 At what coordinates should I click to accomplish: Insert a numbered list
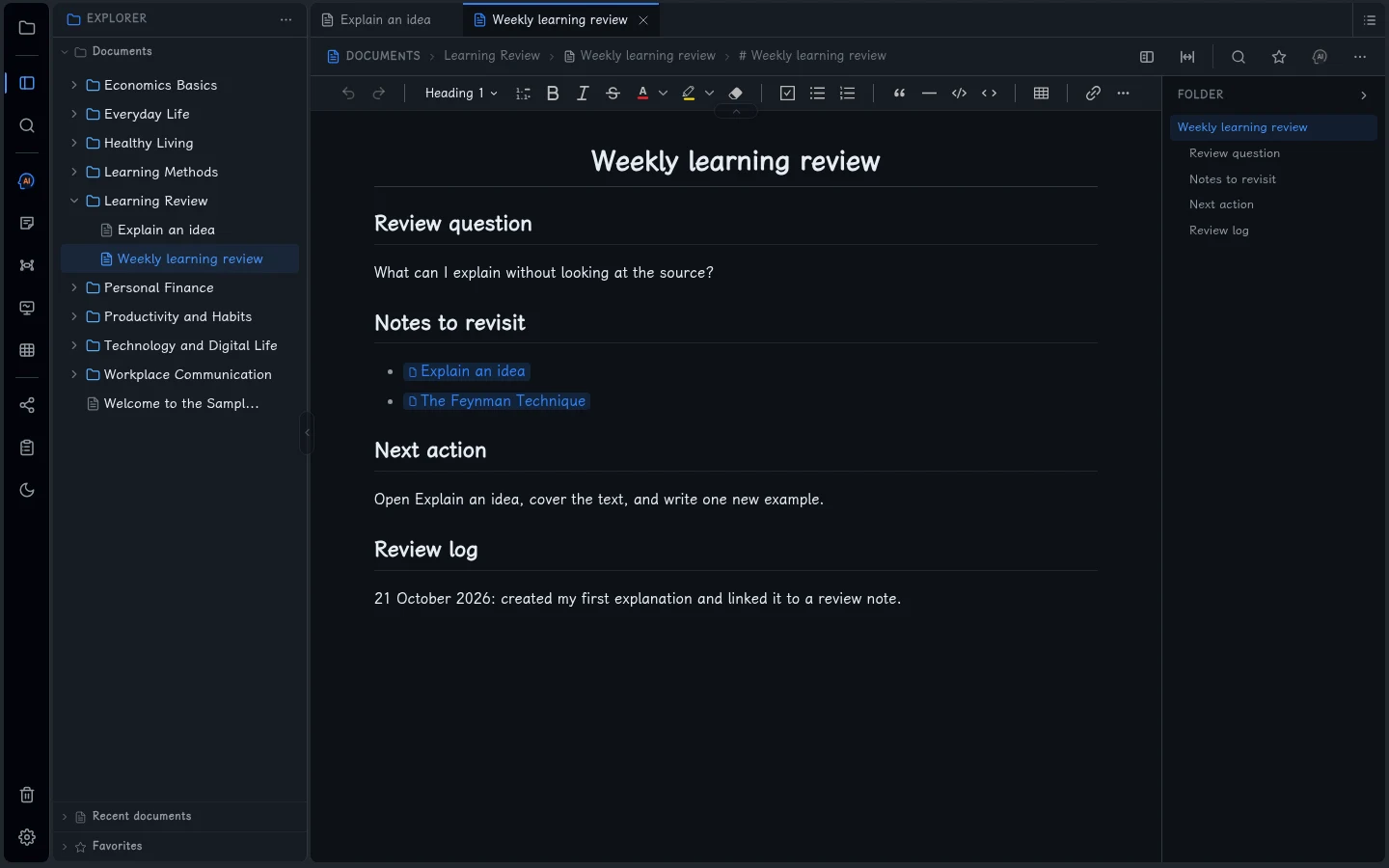(848, 94)
